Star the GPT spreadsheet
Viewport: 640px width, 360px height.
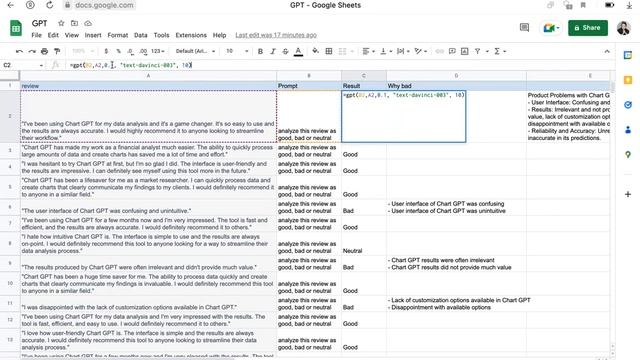click(x=61, y=23)
